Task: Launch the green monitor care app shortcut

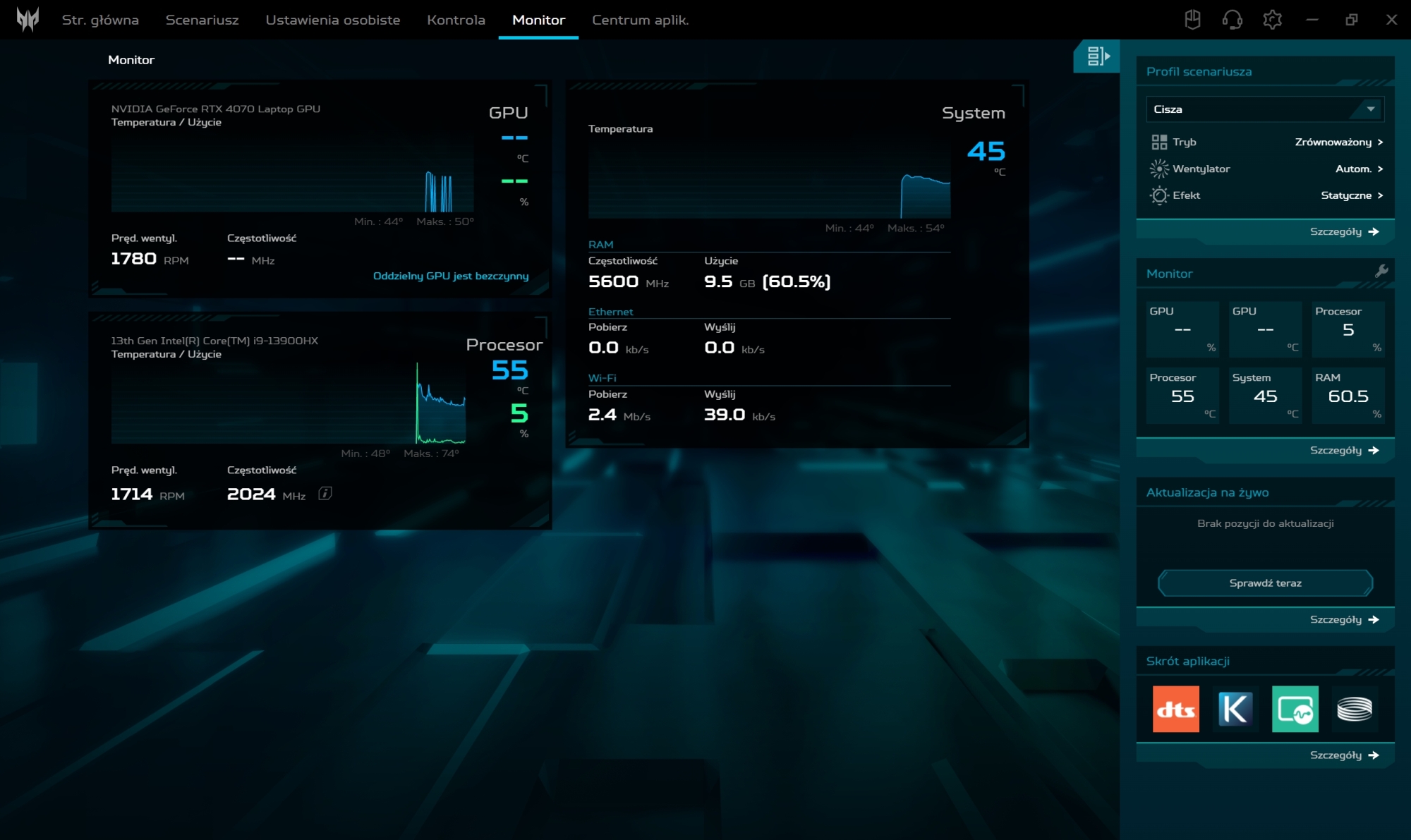Action: click(x=1295, y=709)
